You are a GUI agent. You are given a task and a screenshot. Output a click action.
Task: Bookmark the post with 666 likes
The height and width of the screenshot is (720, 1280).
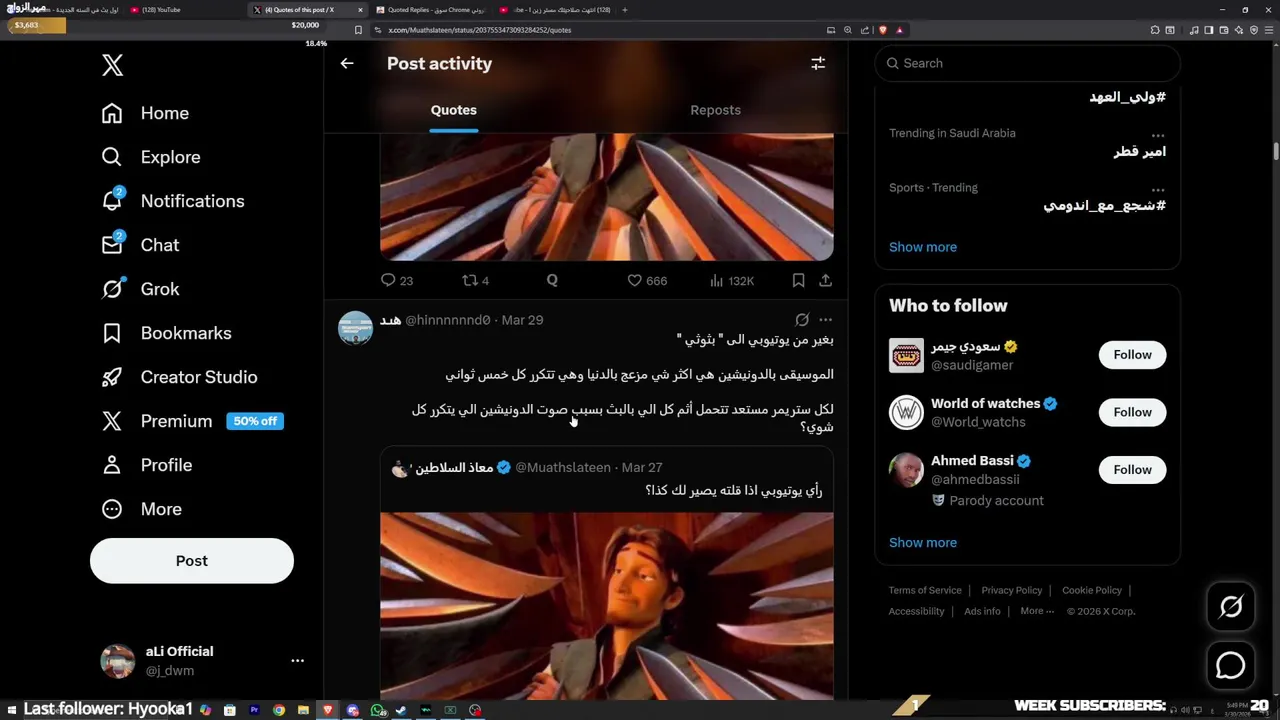pyautogui.click(x=798, y=281)
